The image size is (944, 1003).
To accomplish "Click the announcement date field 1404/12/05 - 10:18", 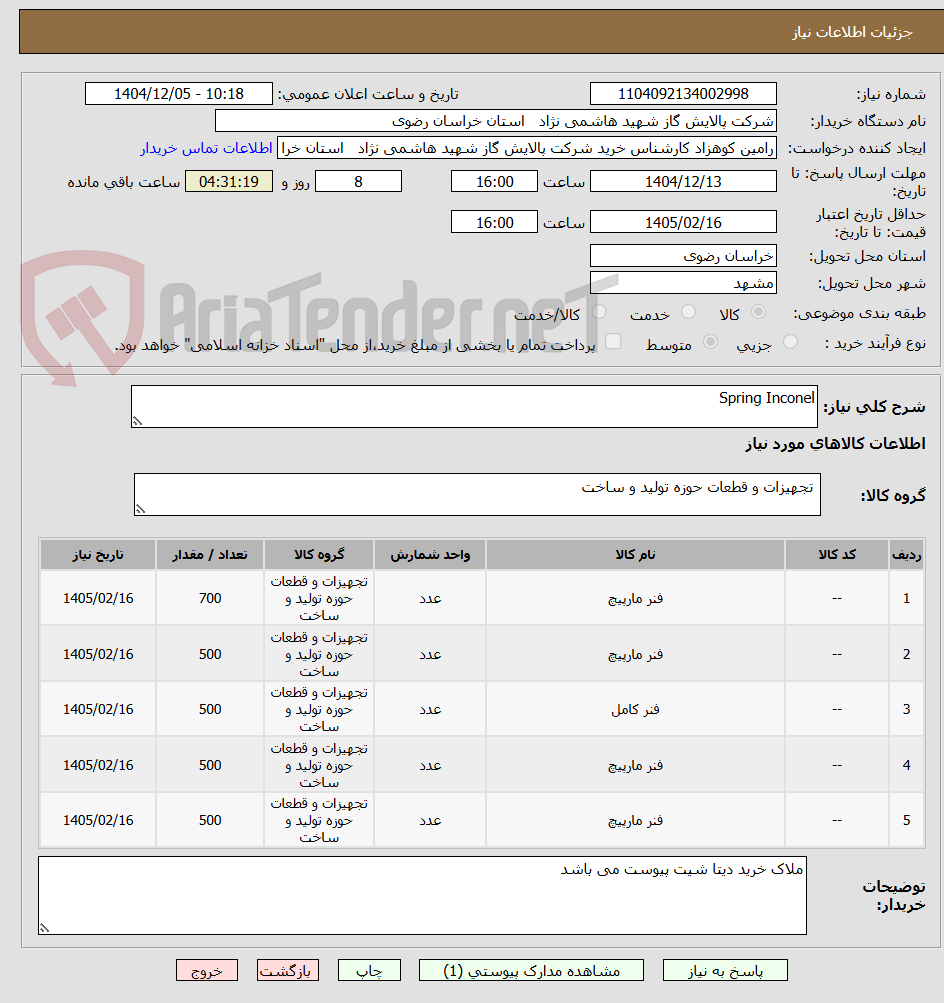I will [x=179, y=94].
